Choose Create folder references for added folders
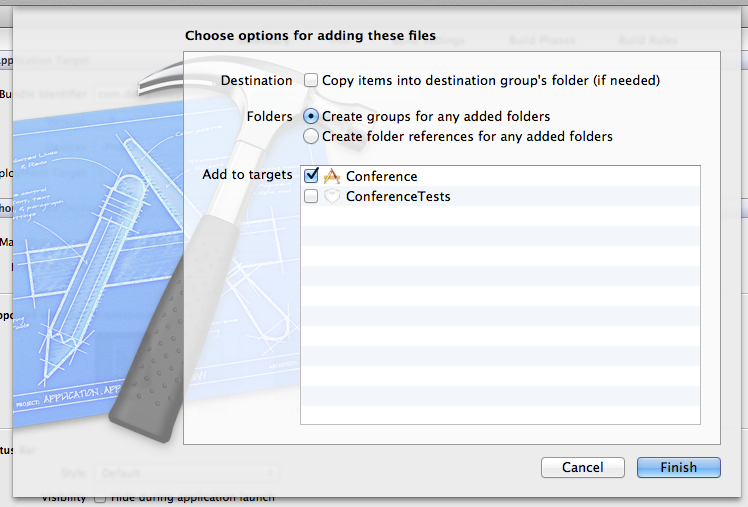Image resolution: width=748 pixels, height=507 pixels. click(311, 136)
